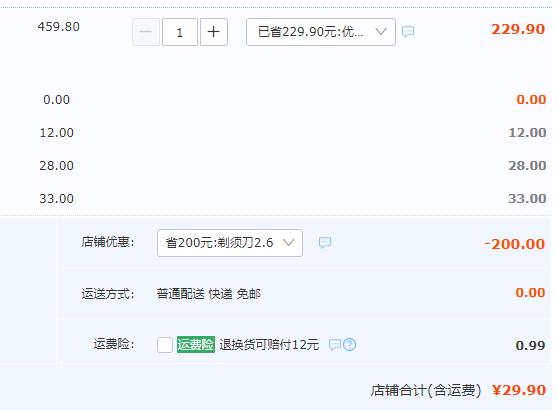Click the -200.00 store discount amount
The image size is (558, 410).
(514, 244)
